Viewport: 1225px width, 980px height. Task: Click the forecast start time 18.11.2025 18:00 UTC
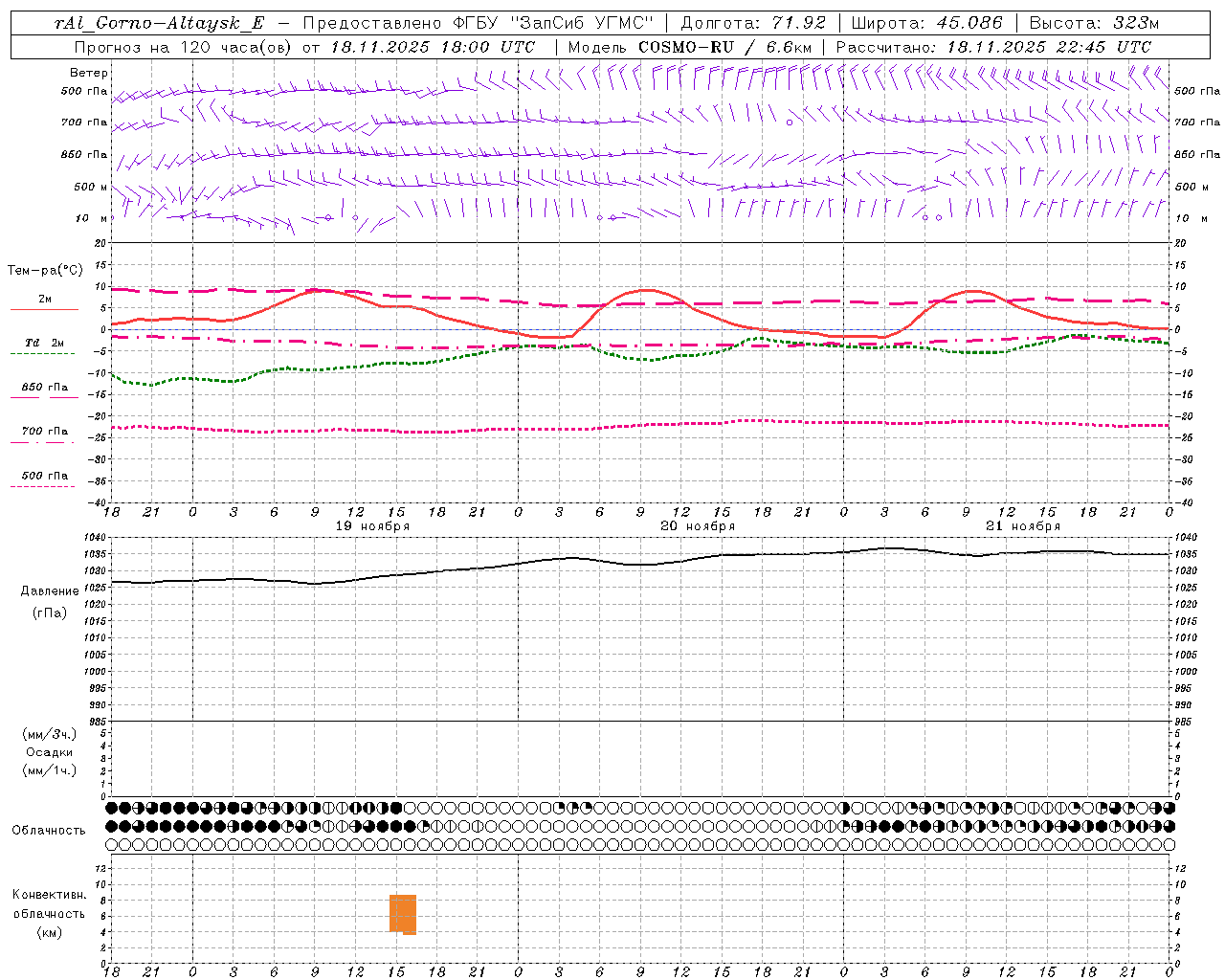(433, 47)
